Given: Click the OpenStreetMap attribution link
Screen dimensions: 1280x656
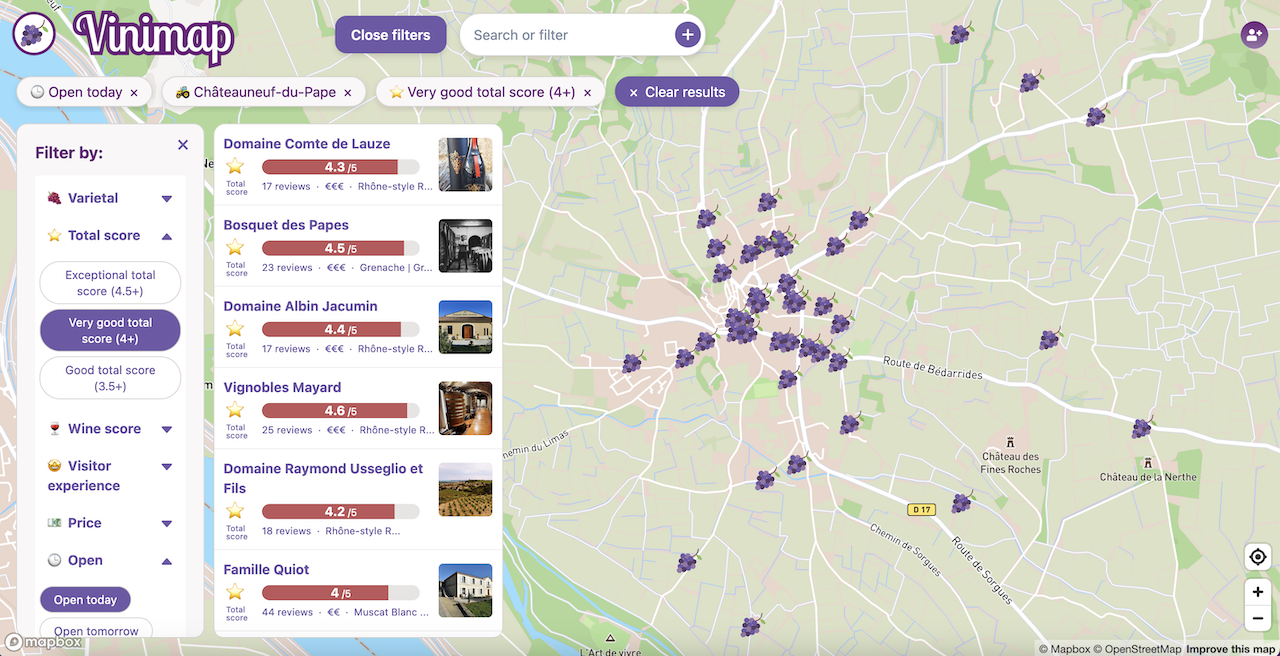Looking at the screenshot, I should coord(1139,649).
